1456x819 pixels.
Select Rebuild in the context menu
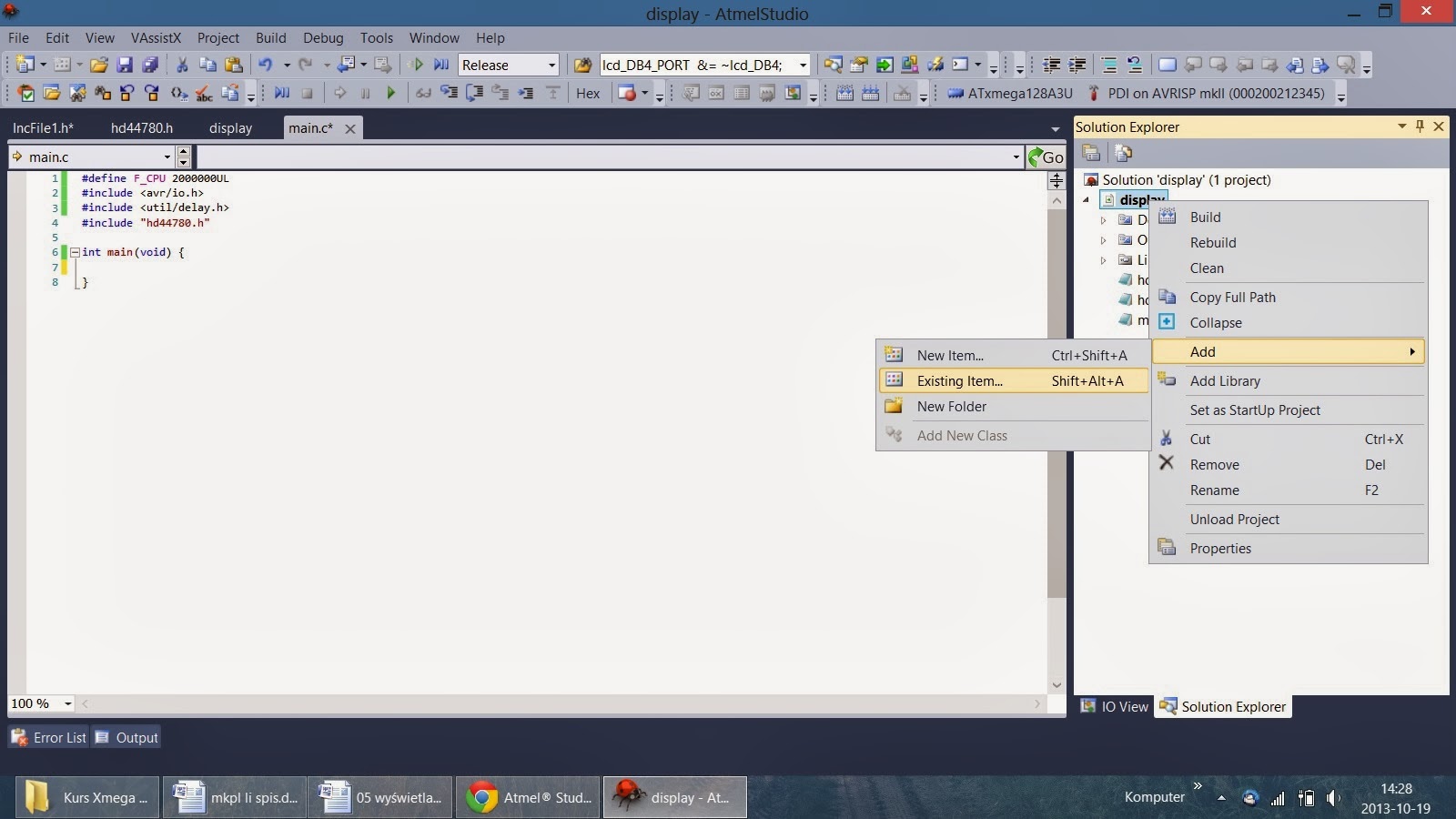click(x=1289, y=242)
